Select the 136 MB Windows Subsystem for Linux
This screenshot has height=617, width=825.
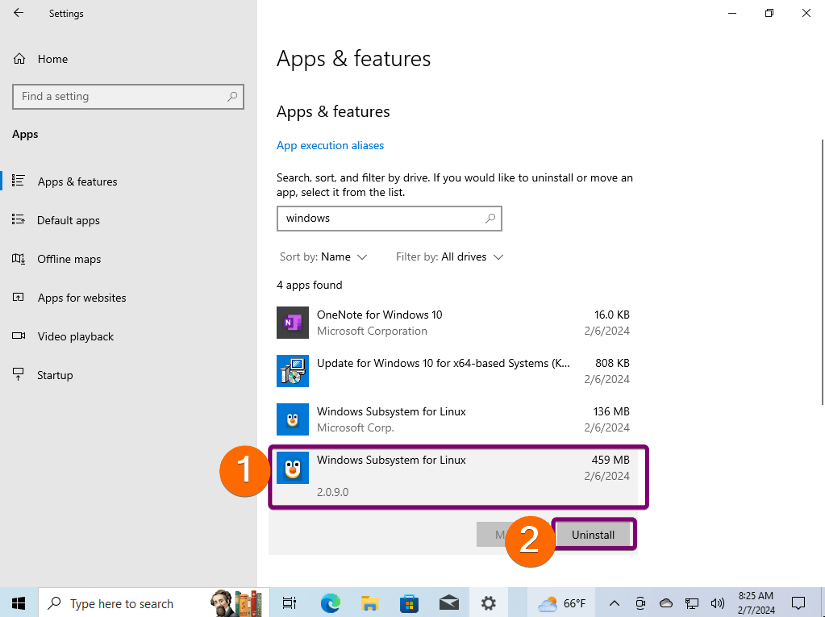tap(453, 419)
